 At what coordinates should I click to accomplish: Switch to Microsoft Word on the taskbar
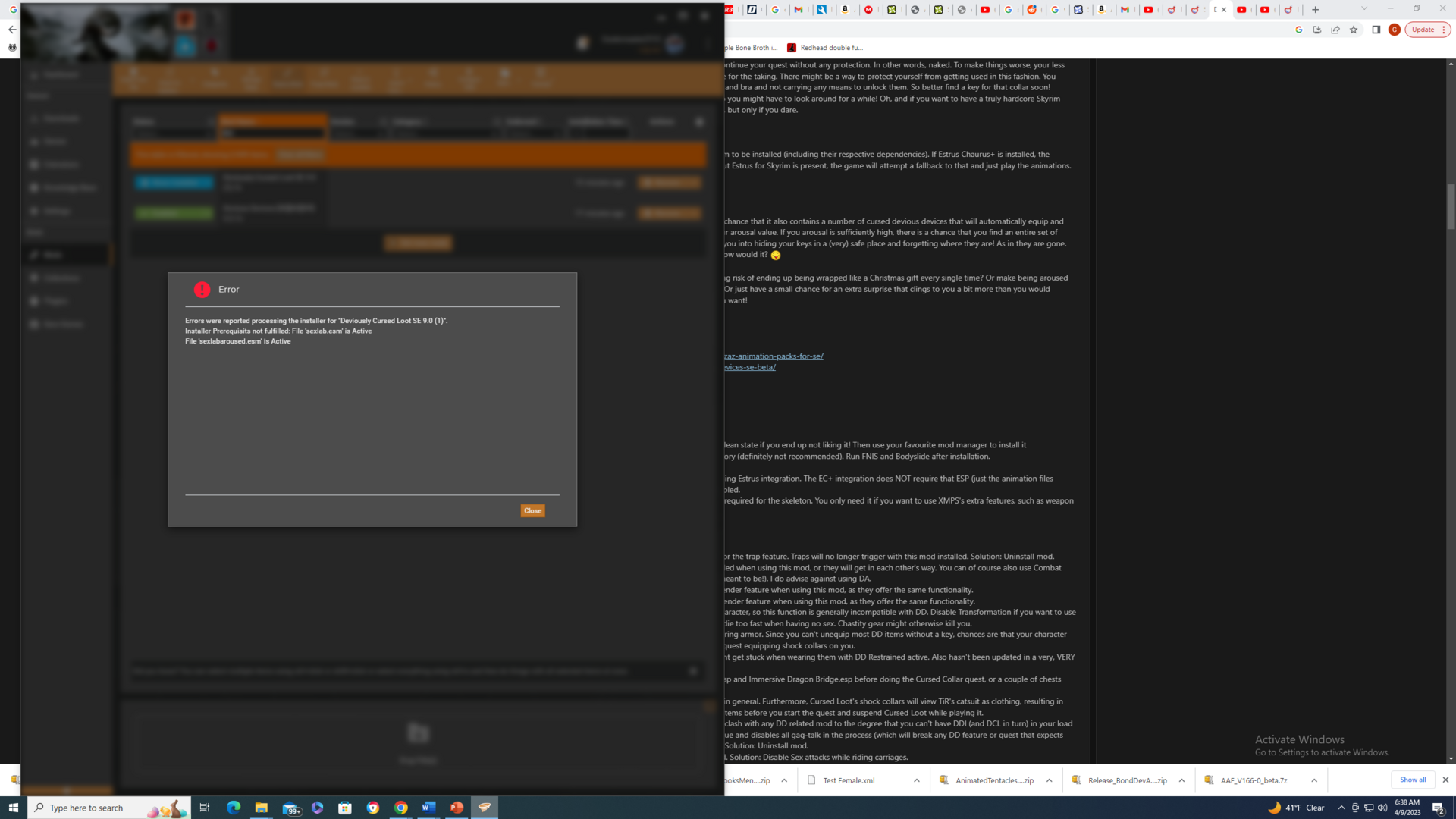point(428,808)
